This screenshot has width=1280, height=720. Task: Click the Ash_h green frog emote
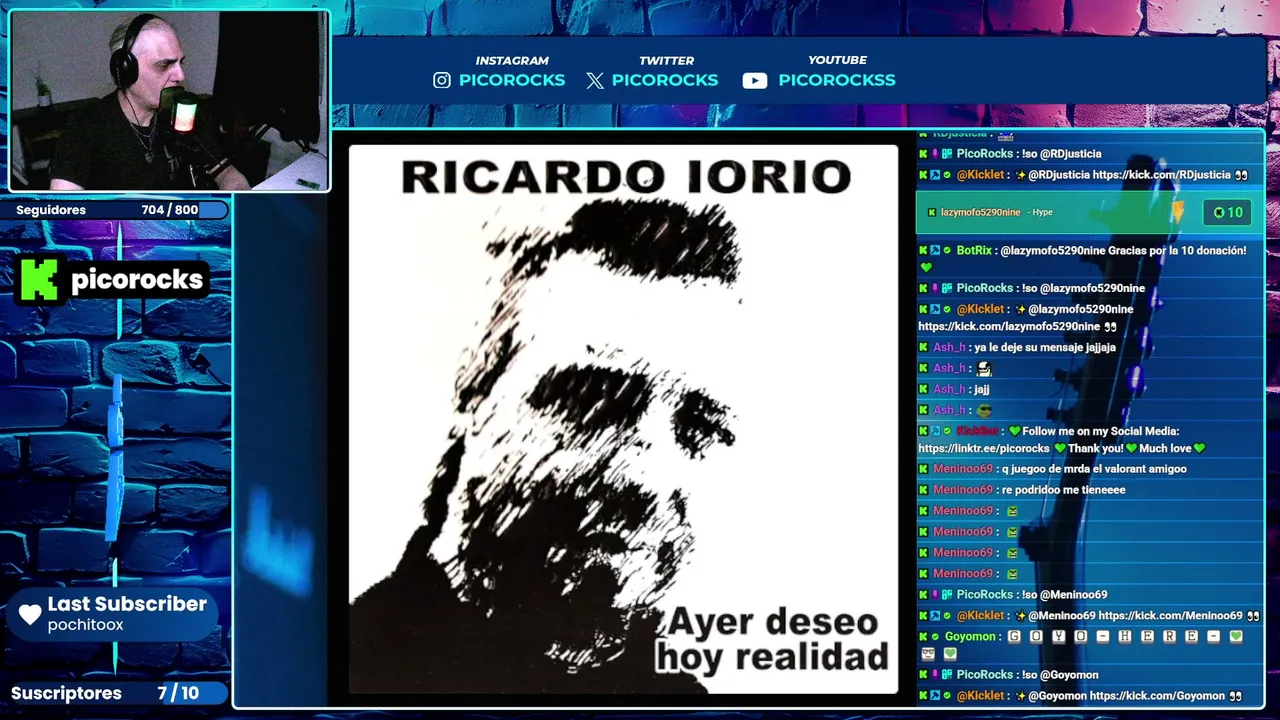(x=984, y=410)
